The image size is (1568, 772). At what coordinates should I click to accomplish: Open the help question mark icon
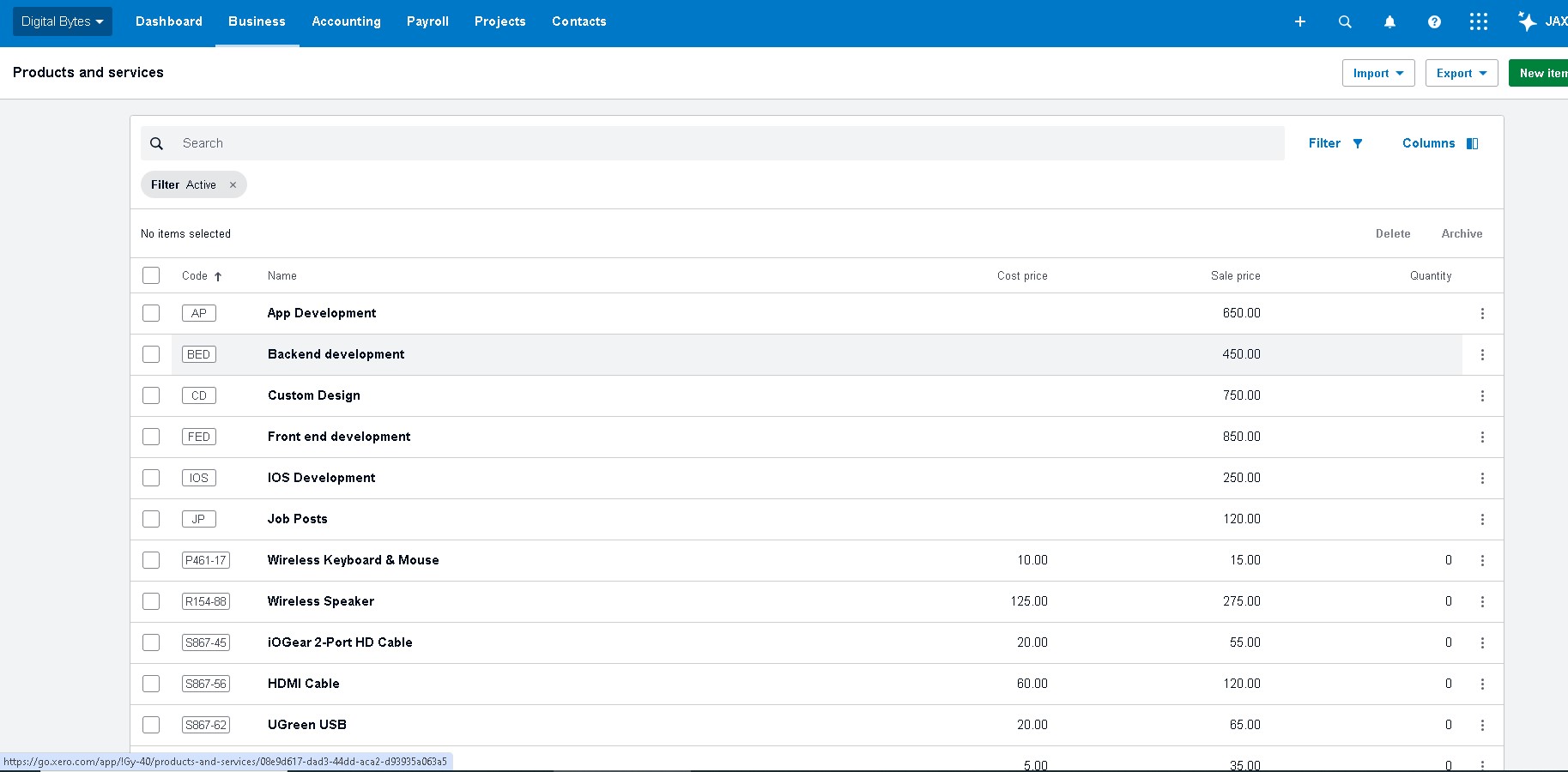click(x=1434, y=21)
